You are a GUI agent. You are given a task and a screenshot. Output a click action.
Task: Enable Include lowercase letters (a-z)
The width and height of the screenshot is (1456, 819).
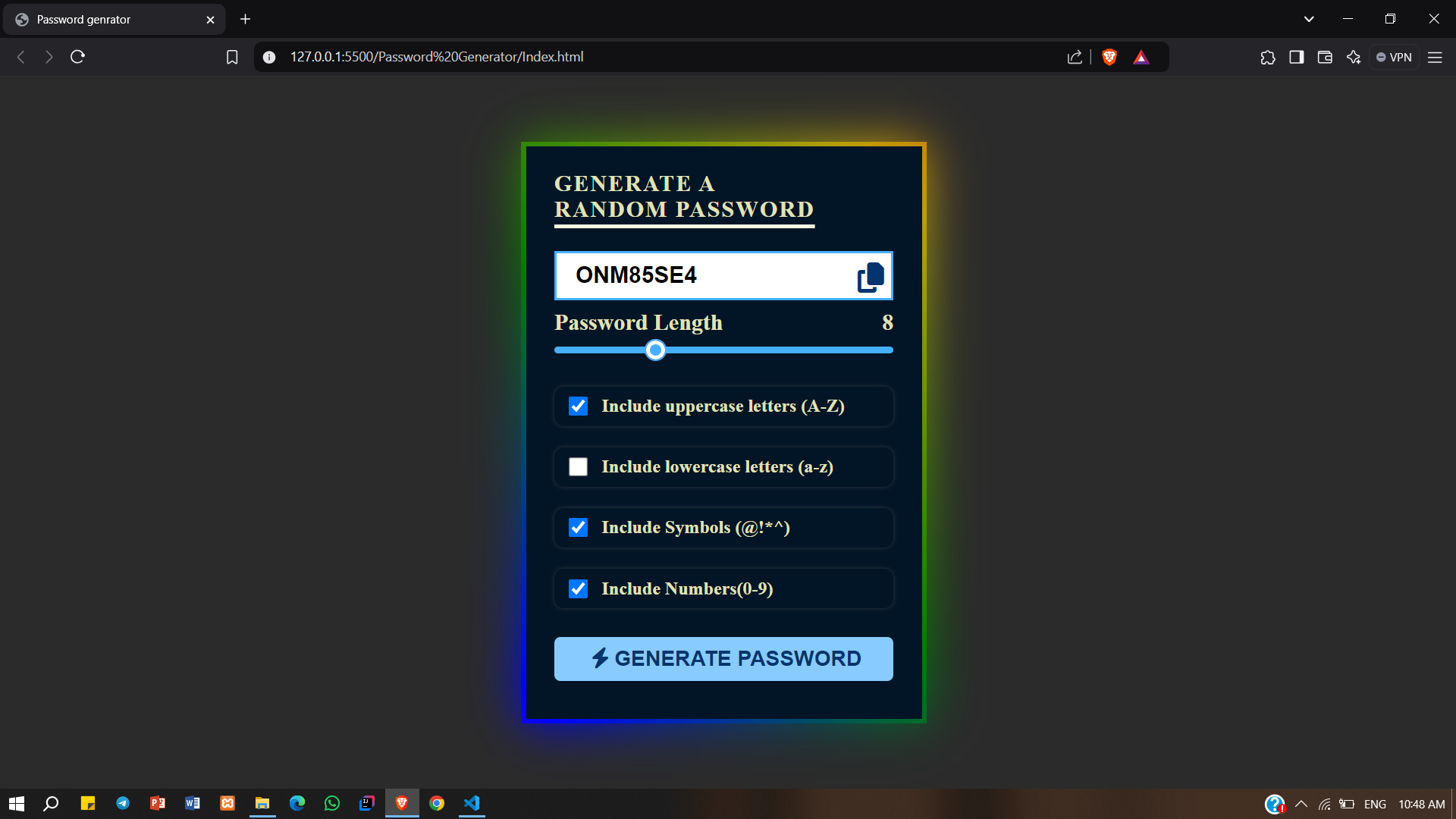click(x=578, y=467)
